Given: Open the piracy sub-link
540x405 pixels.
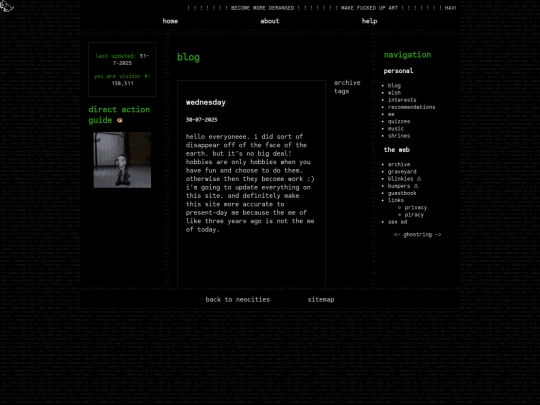Looking at the screenshot, I should click(x=414, y=215).
